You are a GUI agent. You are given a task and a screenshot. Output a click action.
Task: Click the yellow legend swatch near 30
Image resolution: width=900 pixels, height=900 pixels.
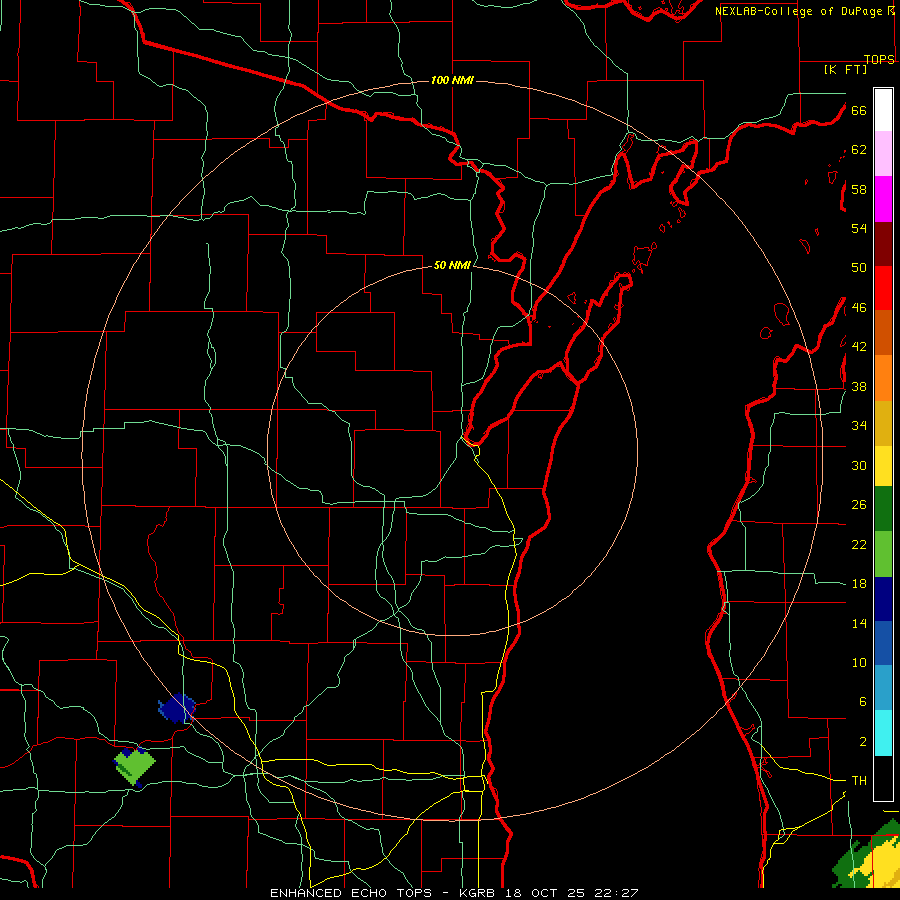[x=883, y=466]
